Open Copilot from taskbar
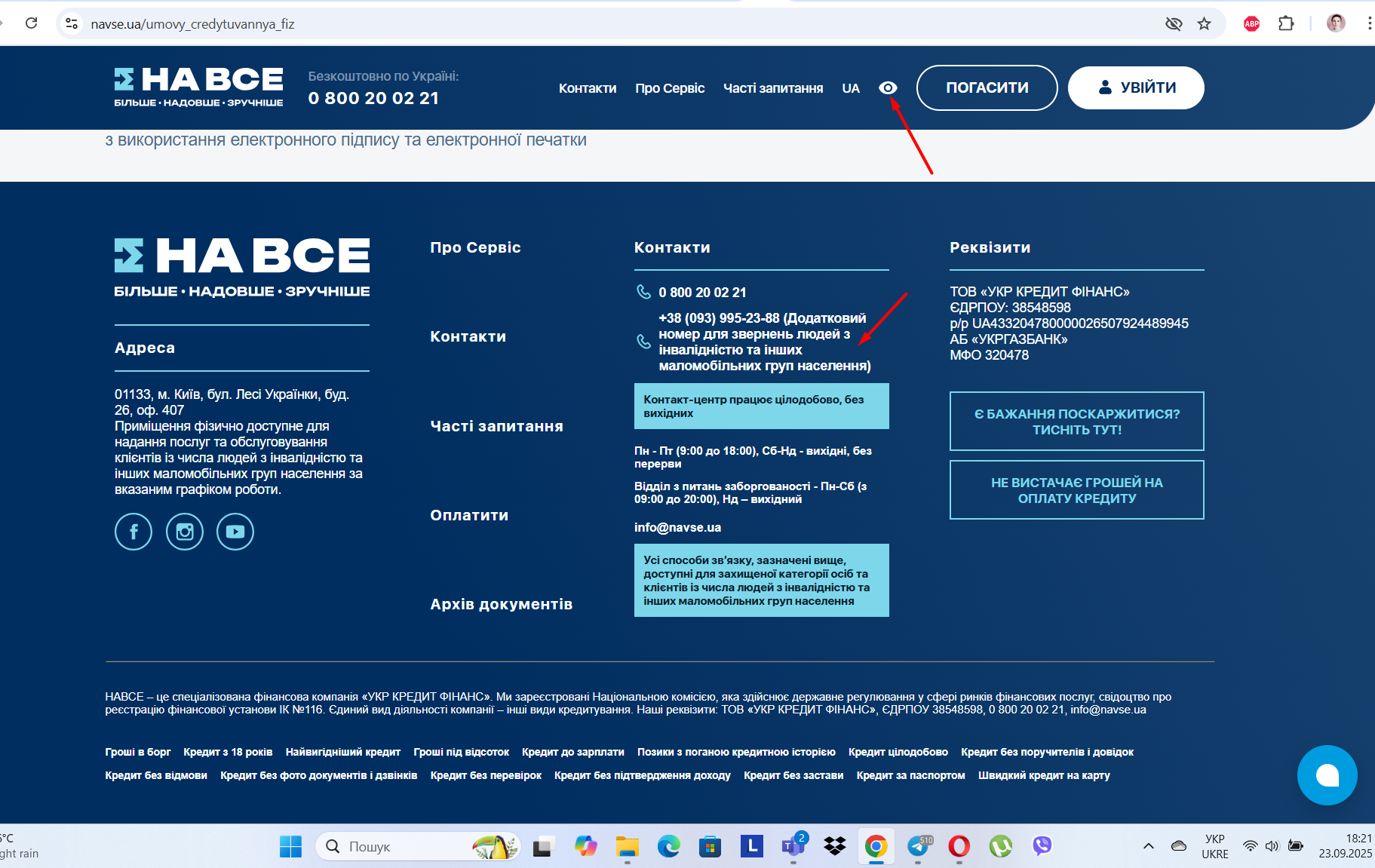1375x868 pixels. pyautogui.click(x=585, y=846)
